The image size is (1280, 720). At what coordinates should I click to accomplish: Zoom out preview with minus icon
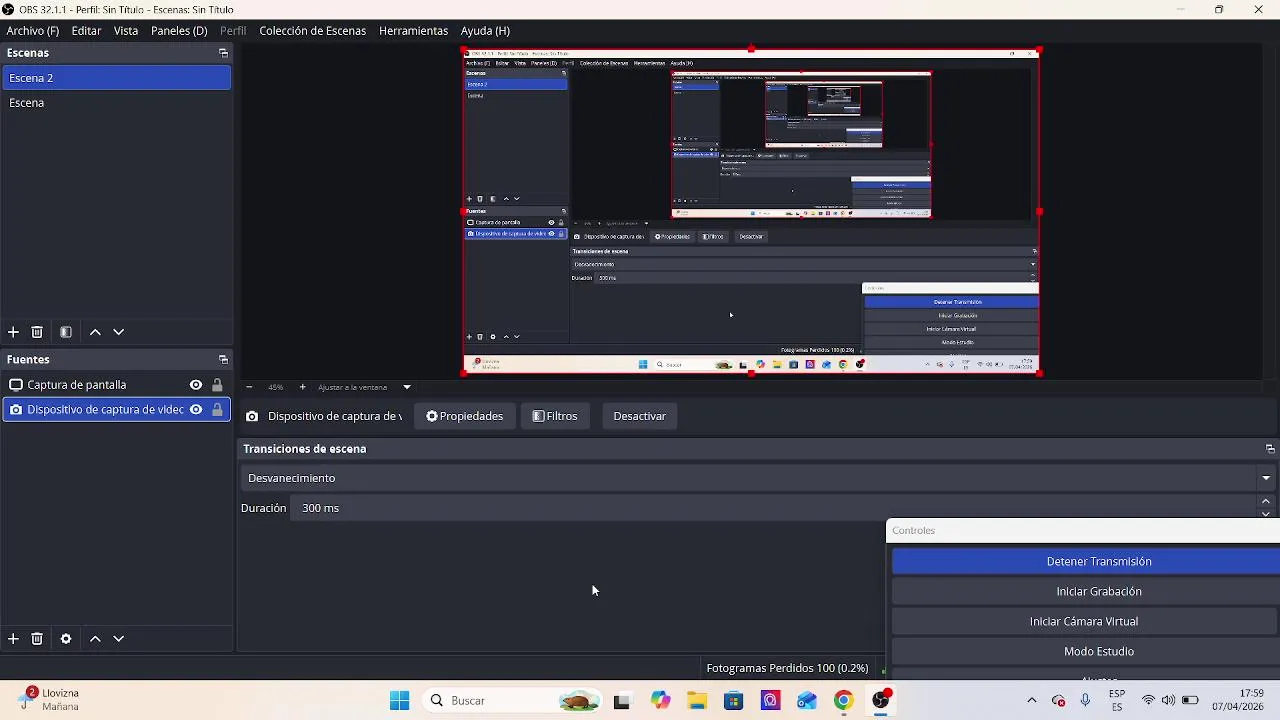point(249,387)
